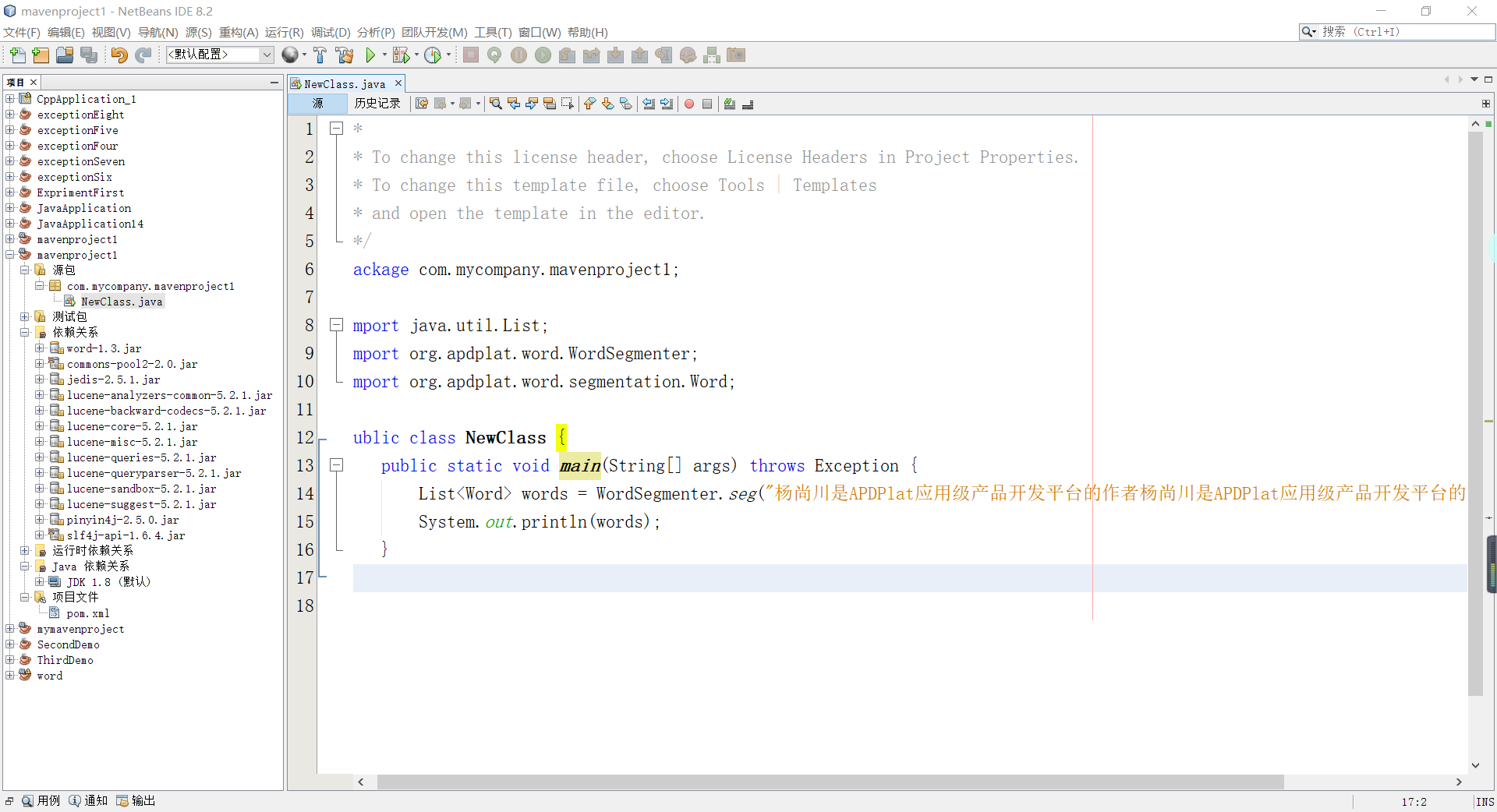Toggle Highlight Search in editor toolbar
Screen dimensions: 1497x812
(550, 104)
